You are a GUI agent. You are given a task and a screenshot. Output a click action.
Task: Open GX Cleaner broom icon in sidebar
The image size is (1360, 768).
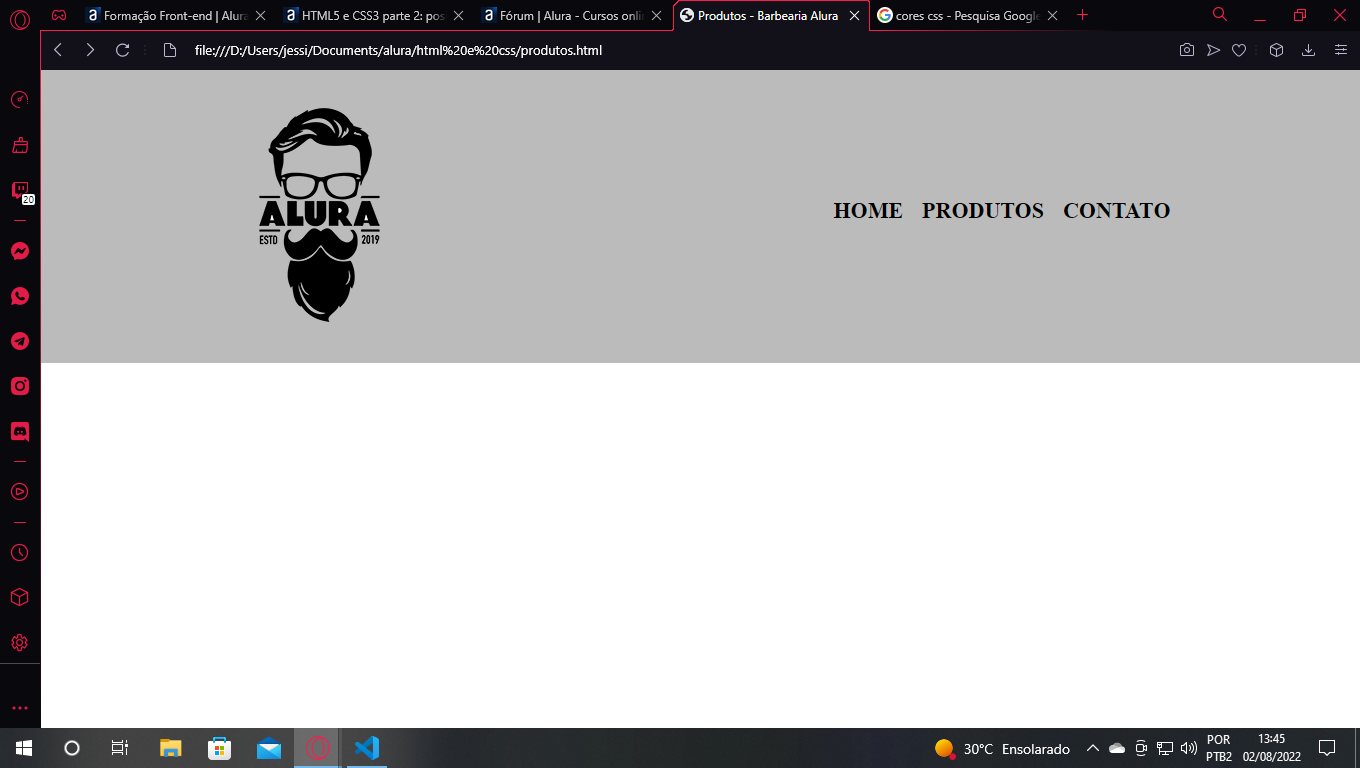point(20,145)
